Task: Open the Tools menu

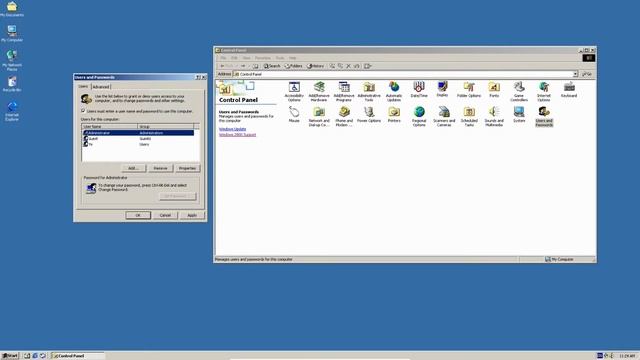Action: (x=280, y=58)
